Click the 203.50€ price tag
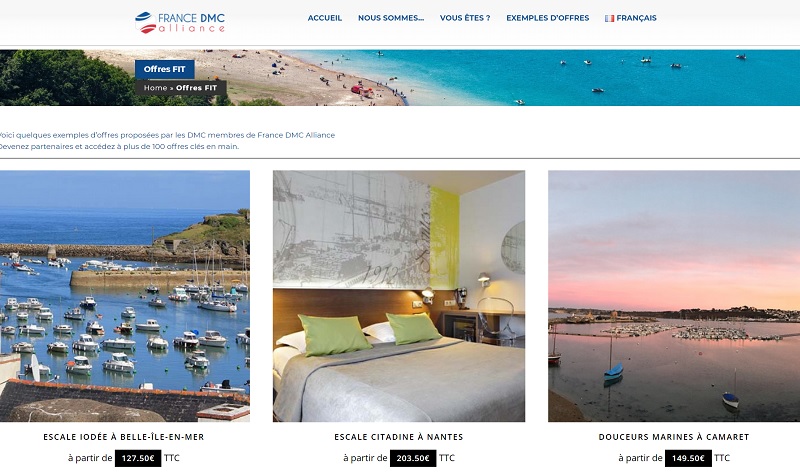 tap(413, 458)
